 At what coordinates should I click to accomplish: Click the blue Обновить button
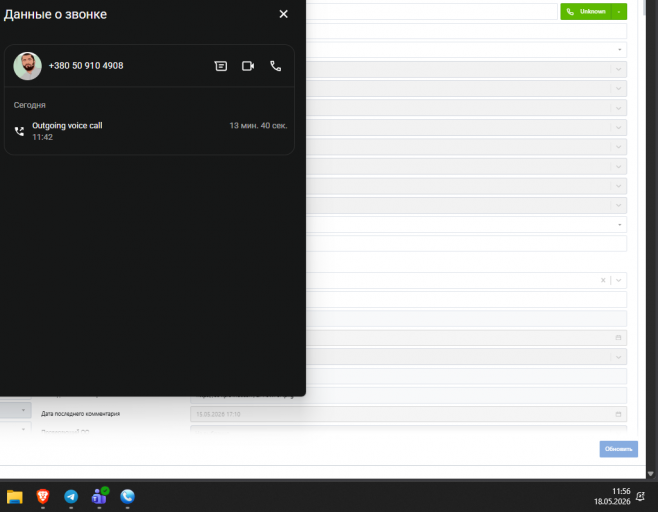(x=619, y=449)
